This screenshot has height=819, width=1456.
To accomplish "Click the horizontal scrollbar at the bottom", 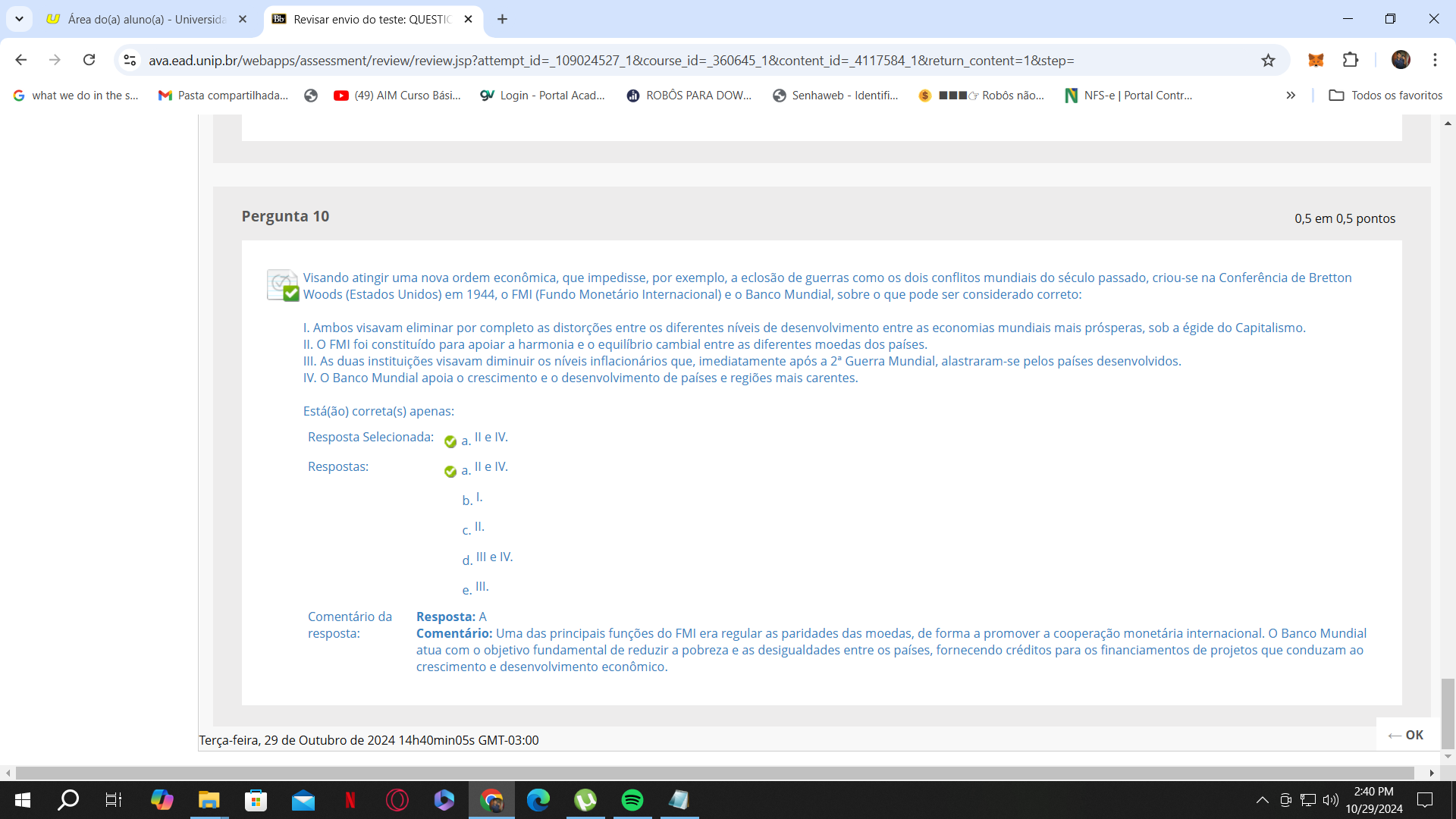I will (713, 773).
